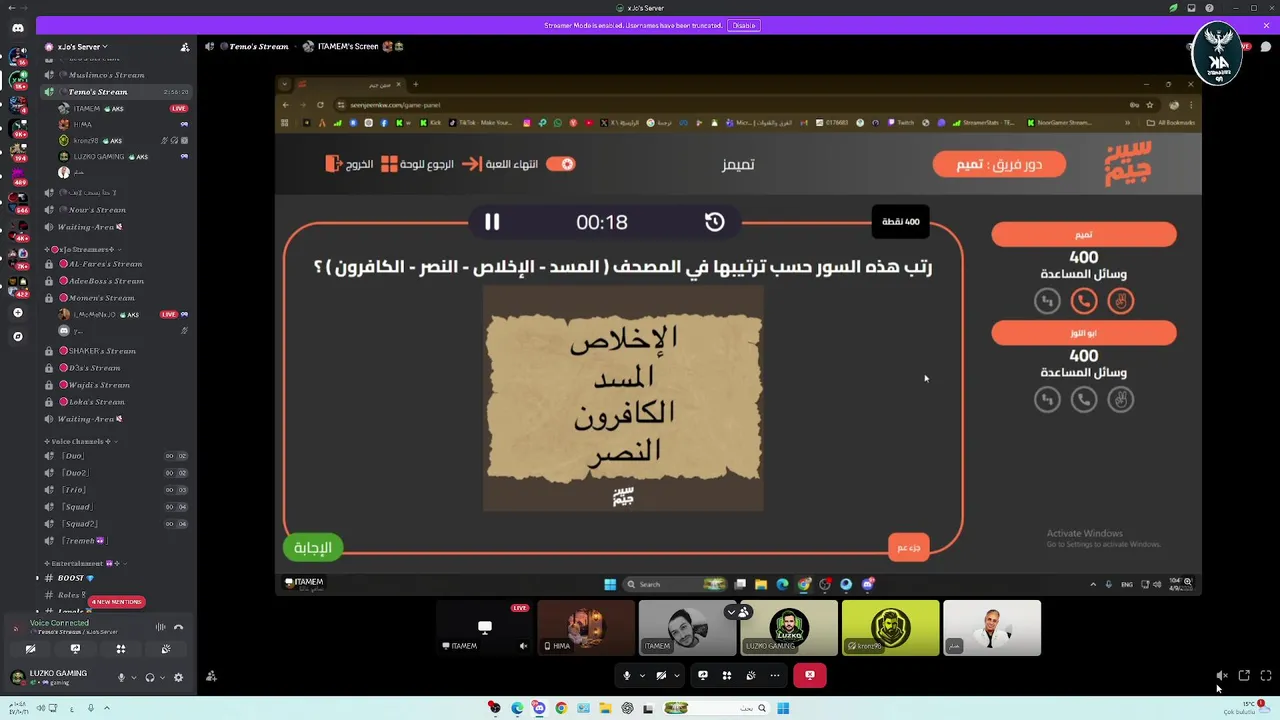Pop out the stream into a window
This screenshot has height=720, width=1280.
1244,676
